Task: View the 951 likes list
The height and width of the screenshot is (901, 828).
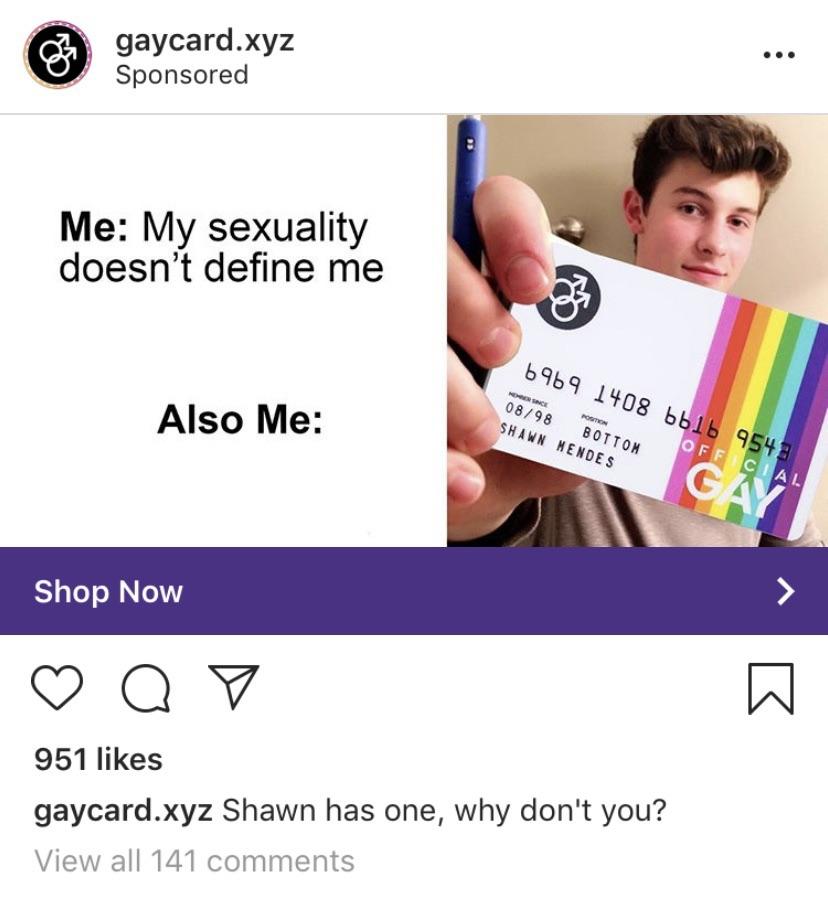Action: (98, 759)
